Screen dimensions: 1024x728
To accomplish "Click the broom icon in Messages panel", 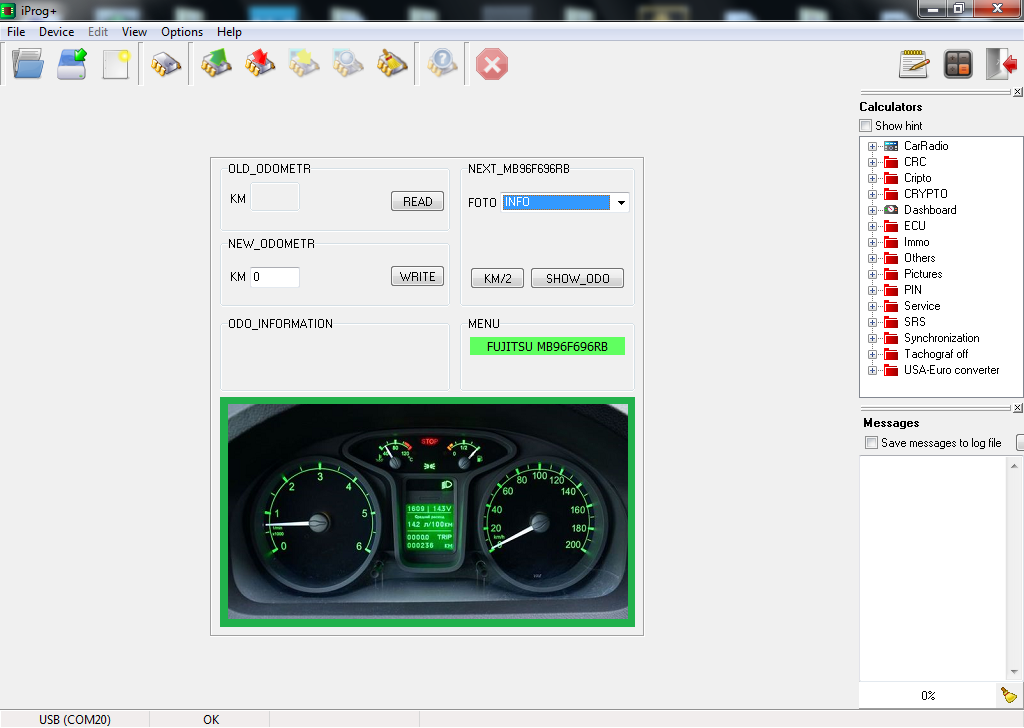I will point(1008,695).
